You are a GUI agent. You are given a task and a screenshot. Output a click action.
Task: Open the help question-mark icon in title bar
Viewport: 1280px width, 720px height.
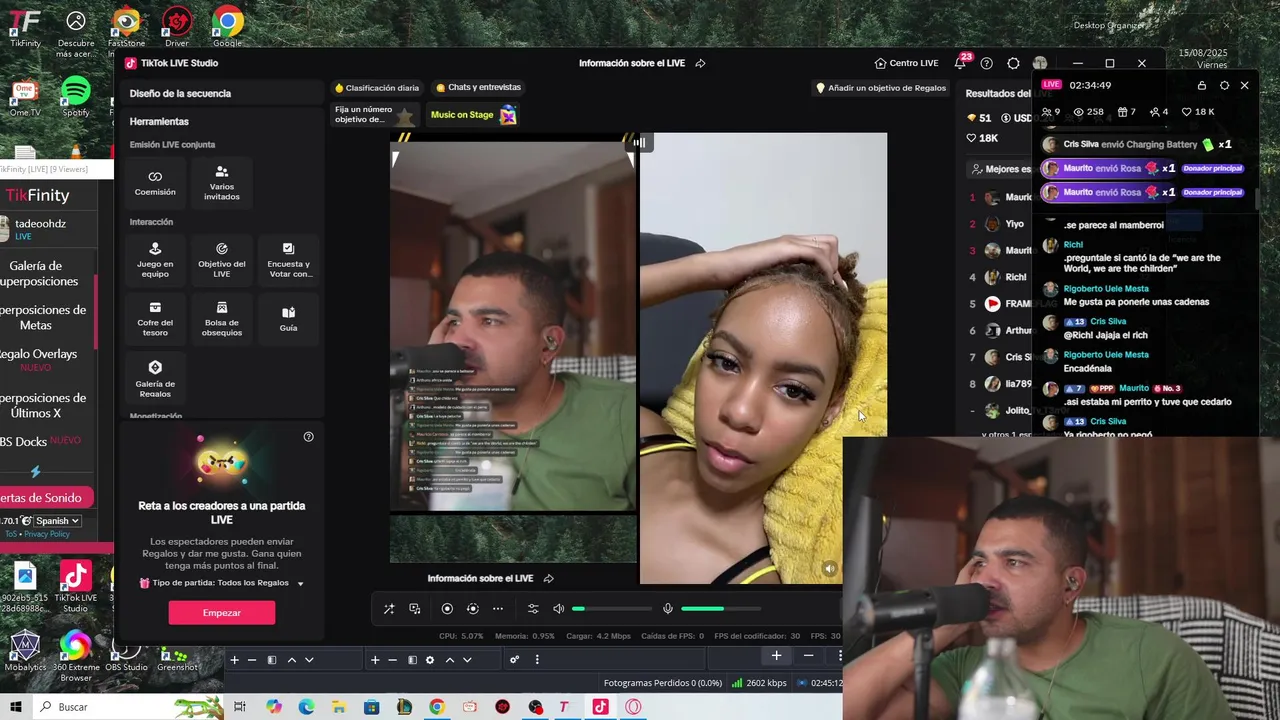tap(987, 63)
